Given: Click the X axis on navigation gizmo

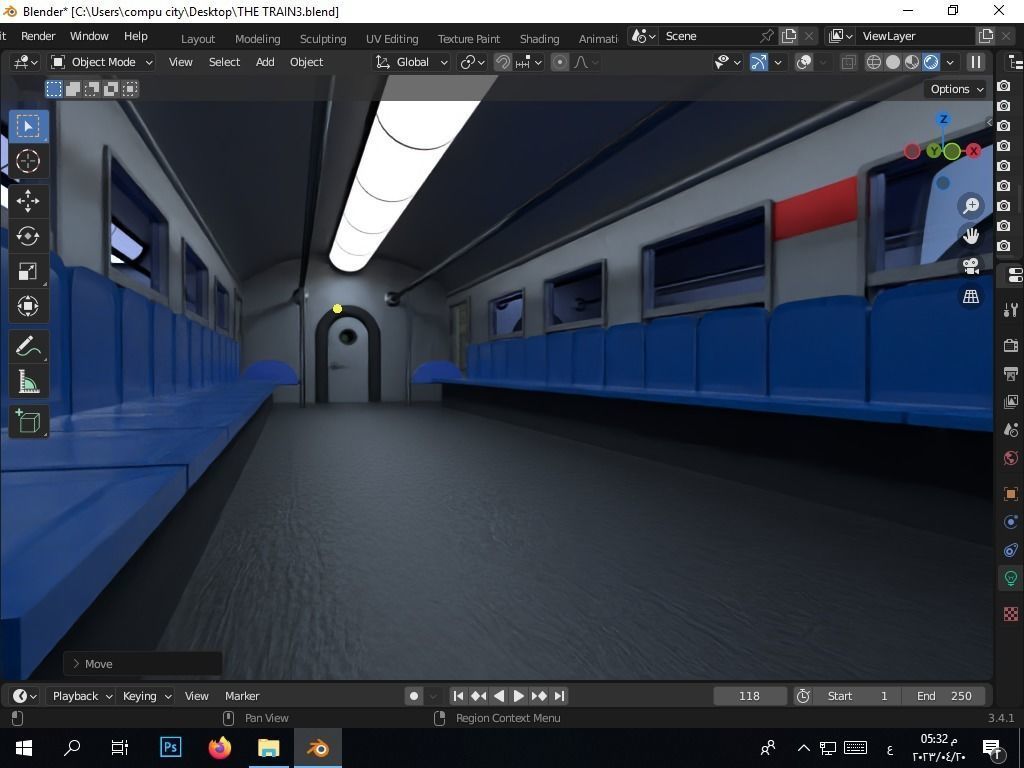Looking at the screenshot, I should [974, 151].
